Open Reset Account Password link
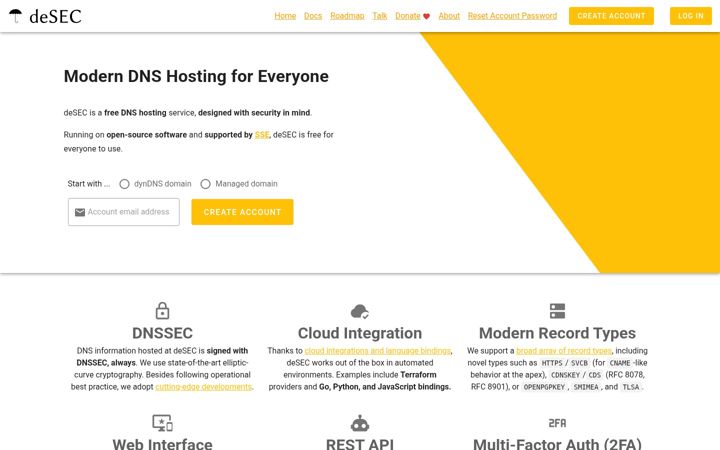Viewport: 720px width, 450px height. (512, 16)
